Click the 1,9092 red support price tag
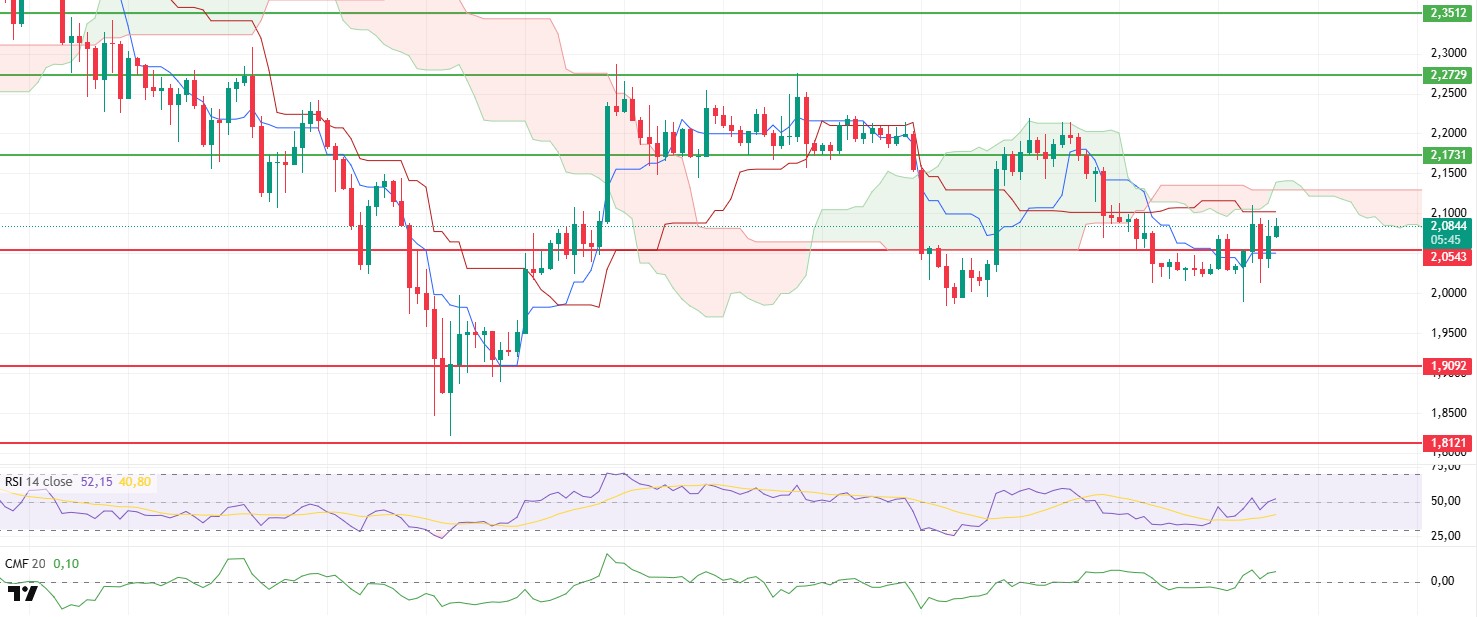Screen dimensions: 1477x617 click(x=1447, y=366)
